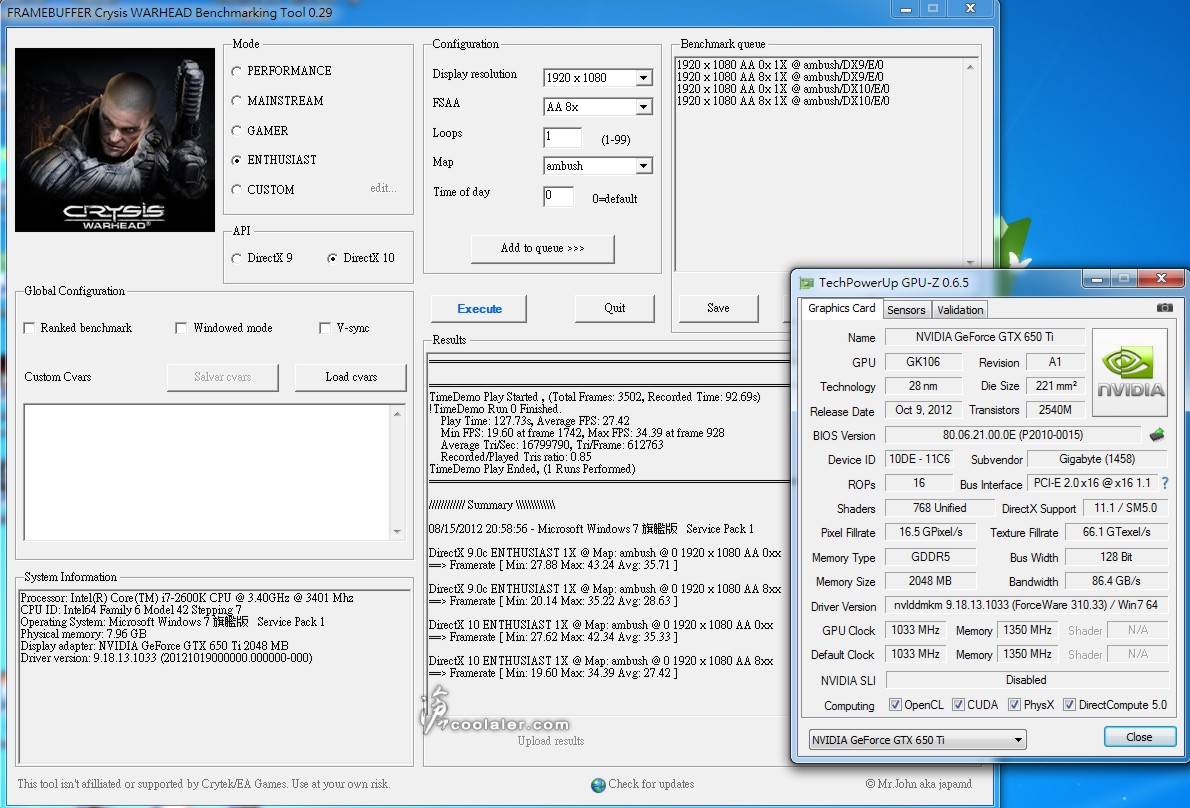Switch API to DirectX 9

[236, 259]
